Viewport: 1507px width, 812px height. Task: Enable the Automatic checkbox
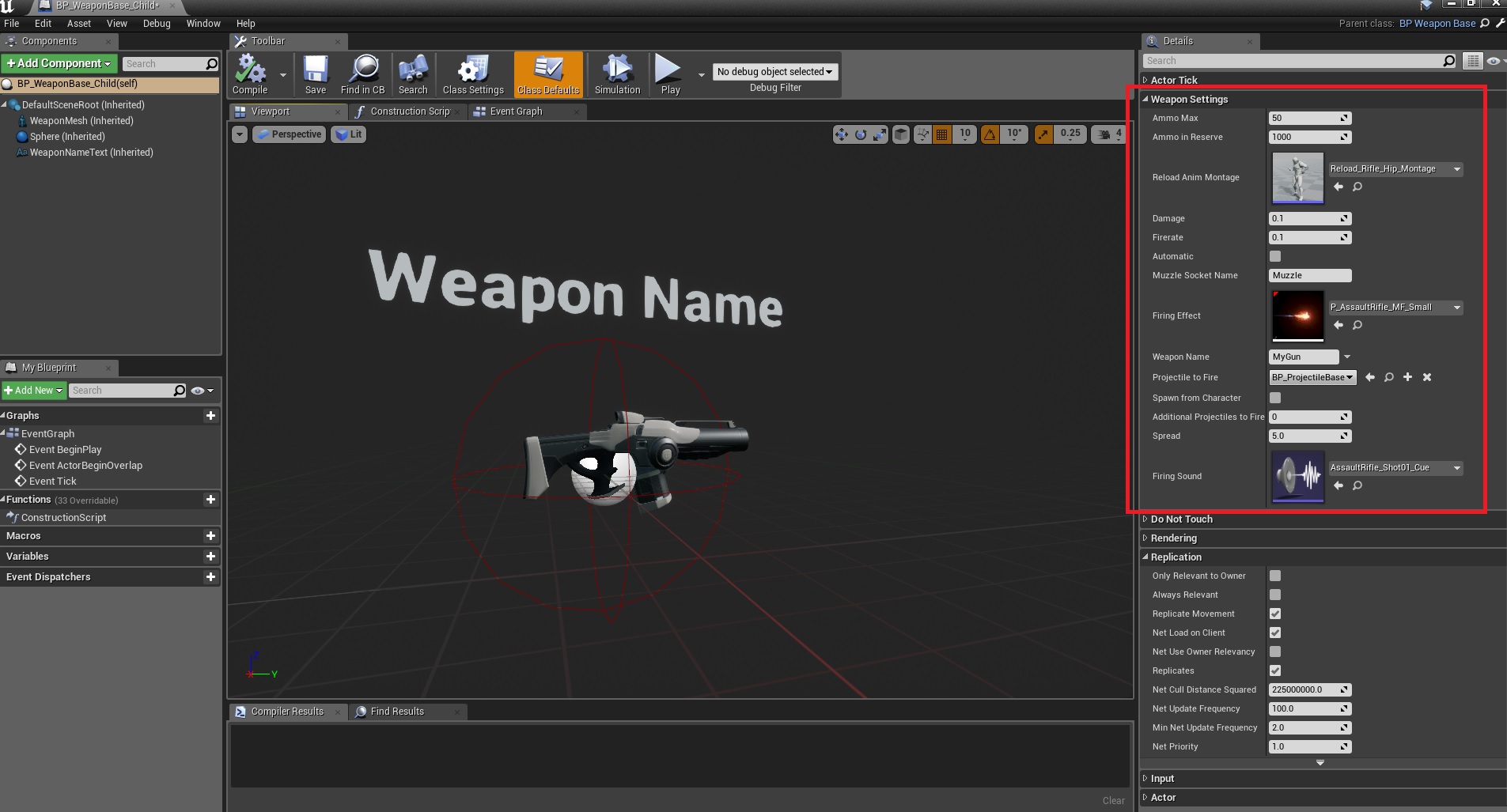pos(1275,256)
